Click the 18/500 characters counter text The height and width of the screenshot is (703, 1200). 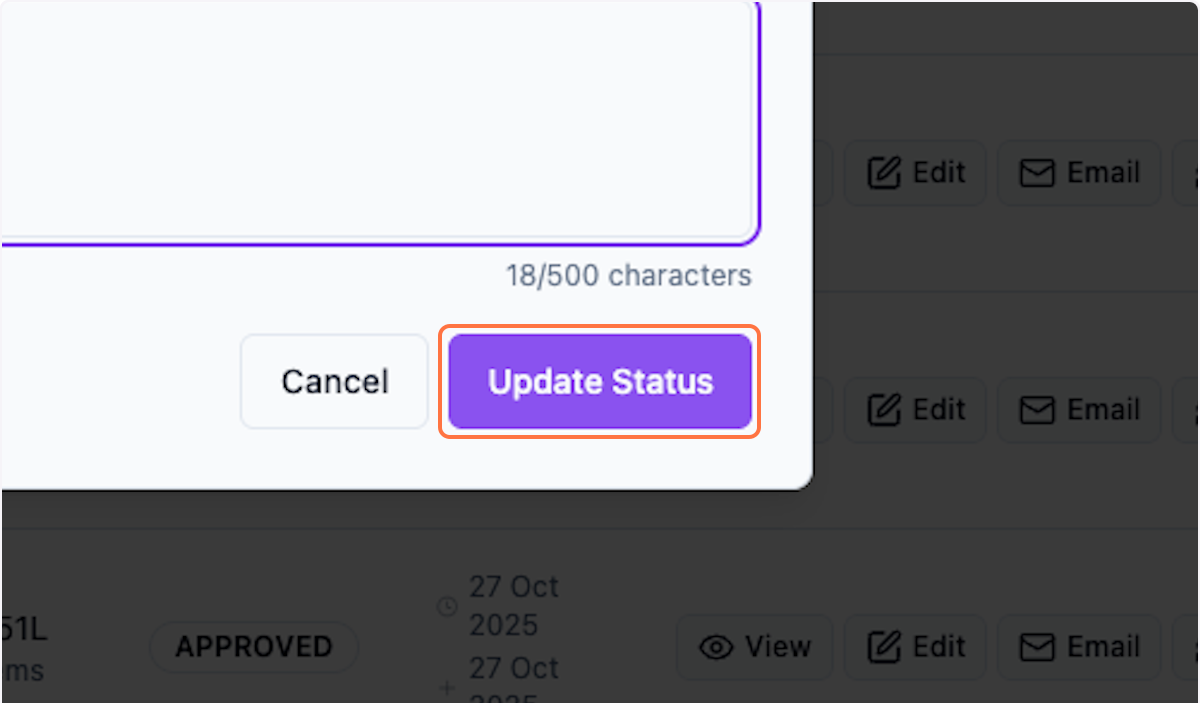[x=628, y=275]
